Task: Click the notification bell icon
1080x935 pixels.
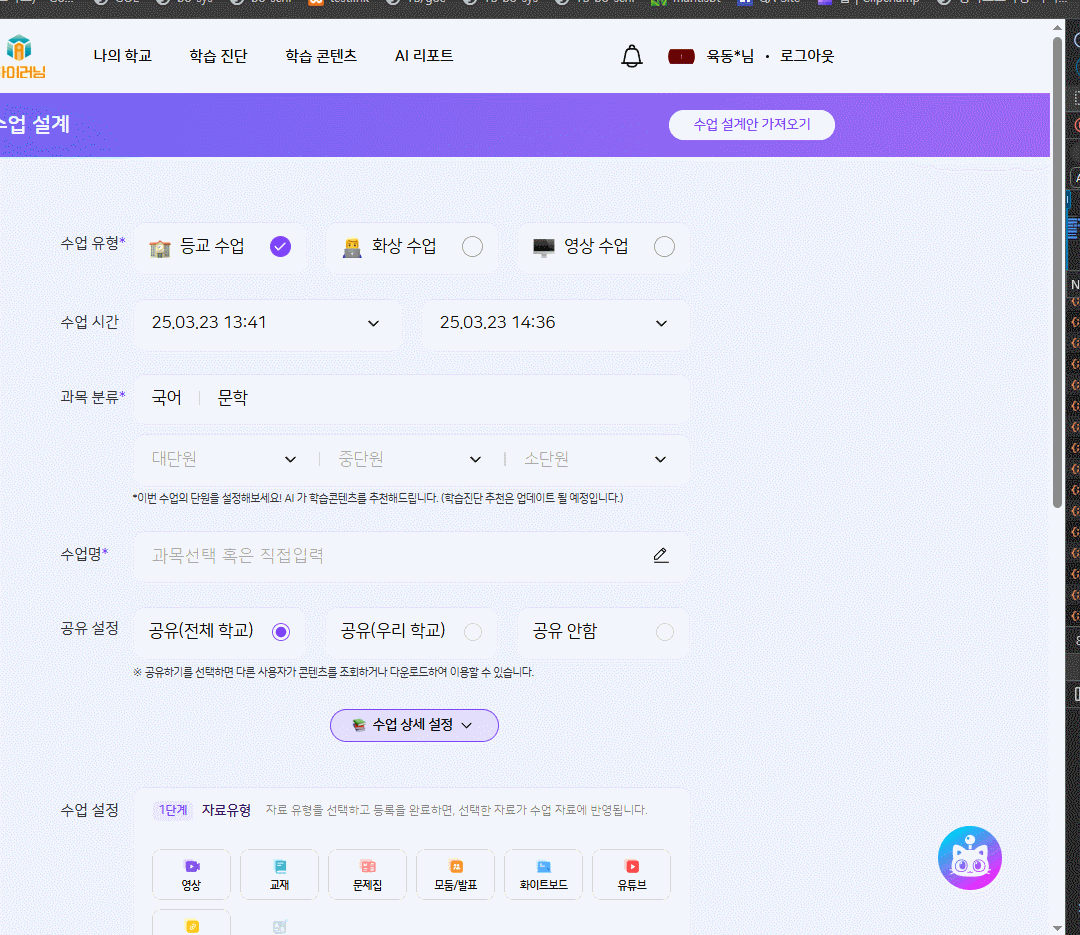Action: pos(631,56)
